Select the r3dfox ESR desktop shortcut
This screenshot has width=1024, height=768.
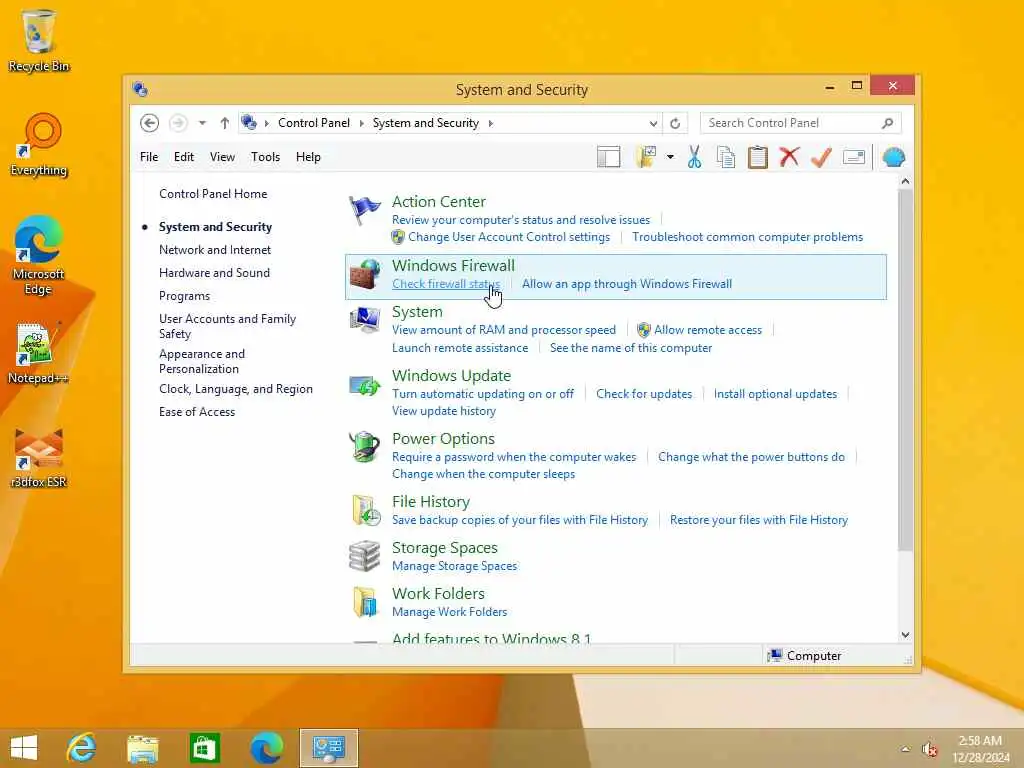(x=39, y=457)
